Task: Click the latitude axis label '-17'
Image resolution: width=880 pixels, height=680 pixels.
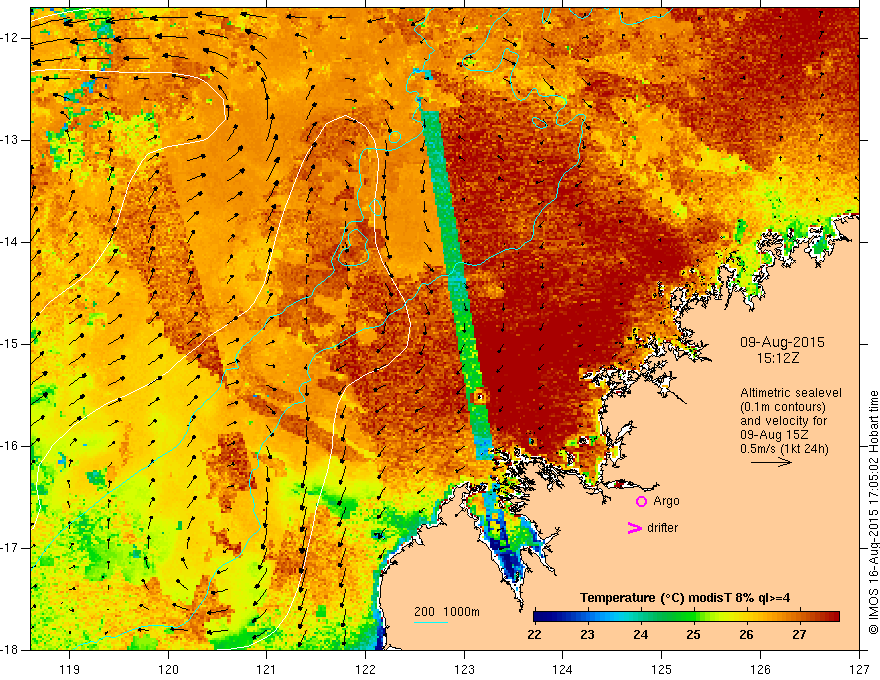Action: [10, 548]
